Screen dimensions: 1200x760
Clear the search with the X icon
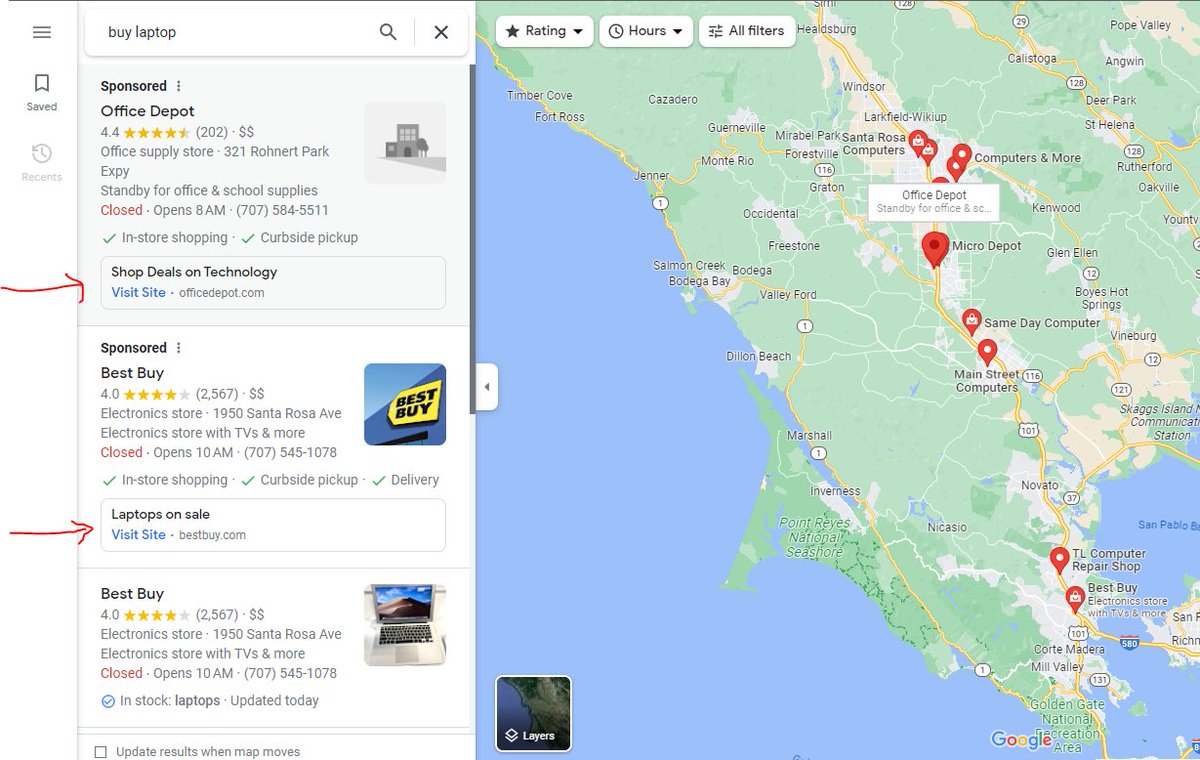click(441, 31)
